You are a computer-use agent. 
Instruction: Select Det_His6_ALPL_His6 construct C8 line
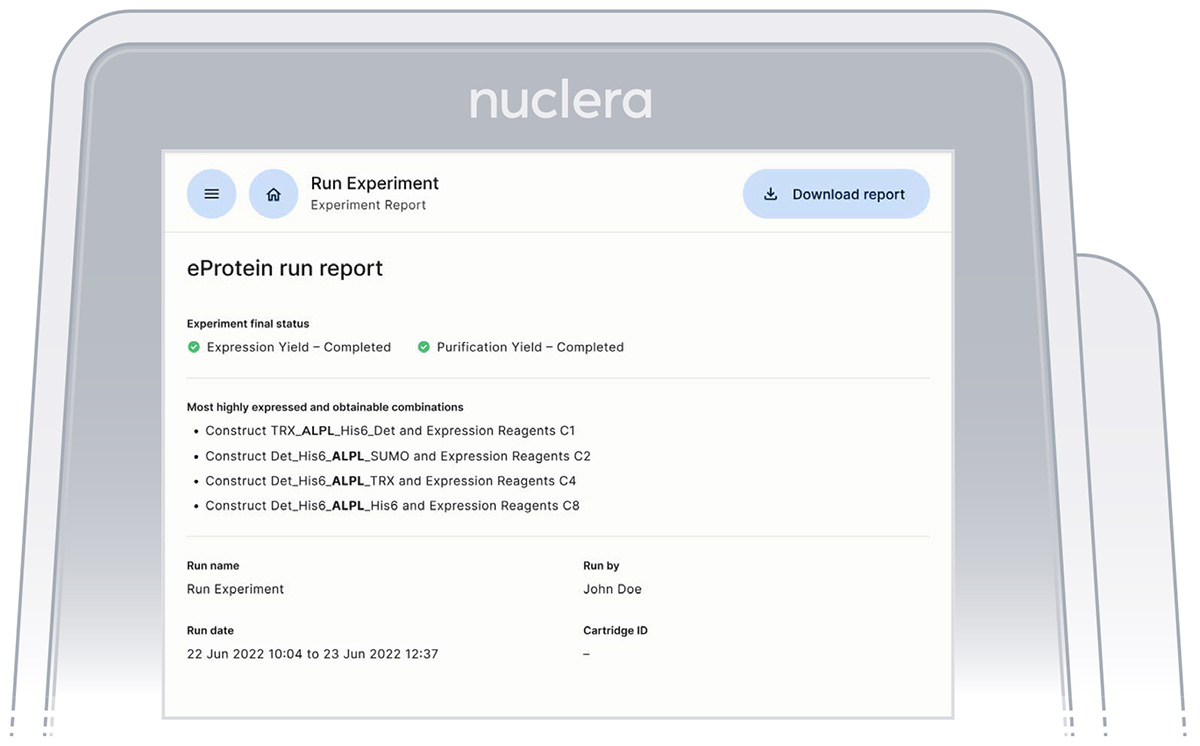[392, 506]
